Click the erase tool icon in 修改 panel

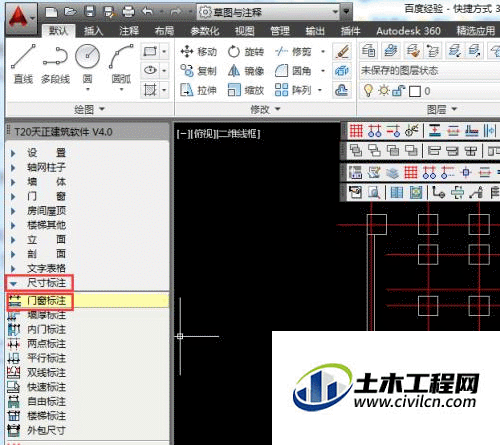click(342, 52)
